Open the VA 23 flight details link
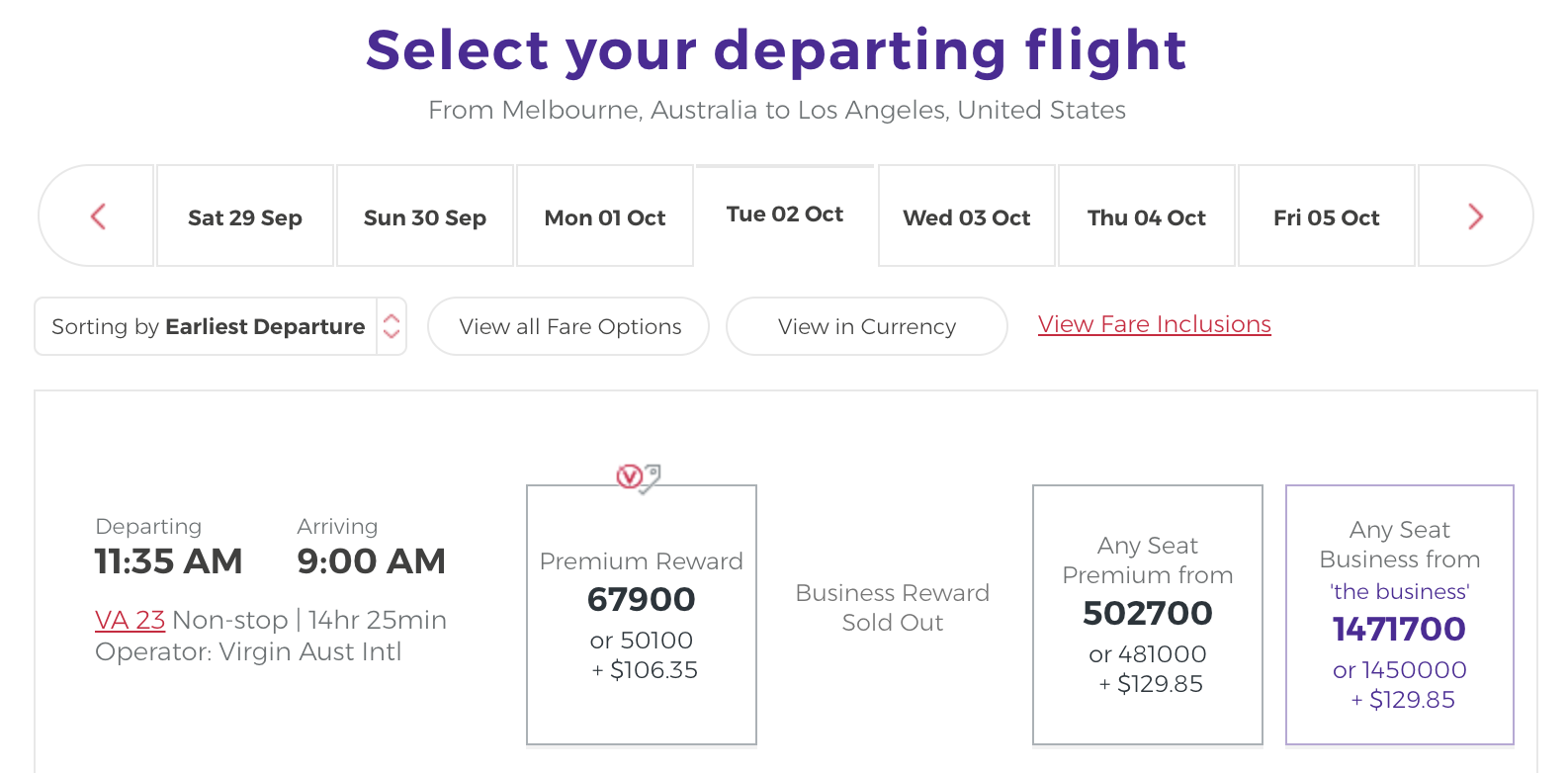 point(130,620)
